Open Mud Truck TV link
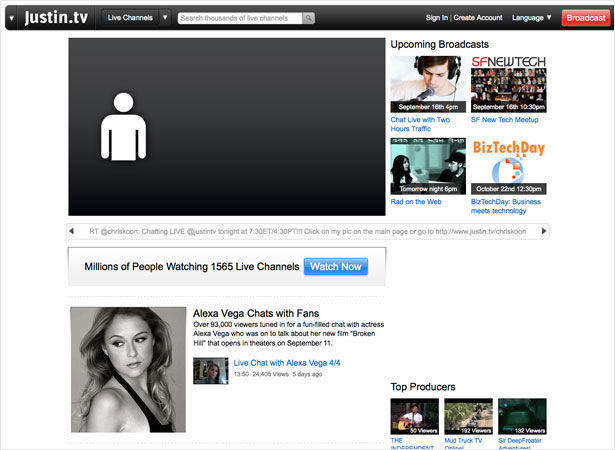The width and height of the screenshot is (615, 450). pos(463,443)
